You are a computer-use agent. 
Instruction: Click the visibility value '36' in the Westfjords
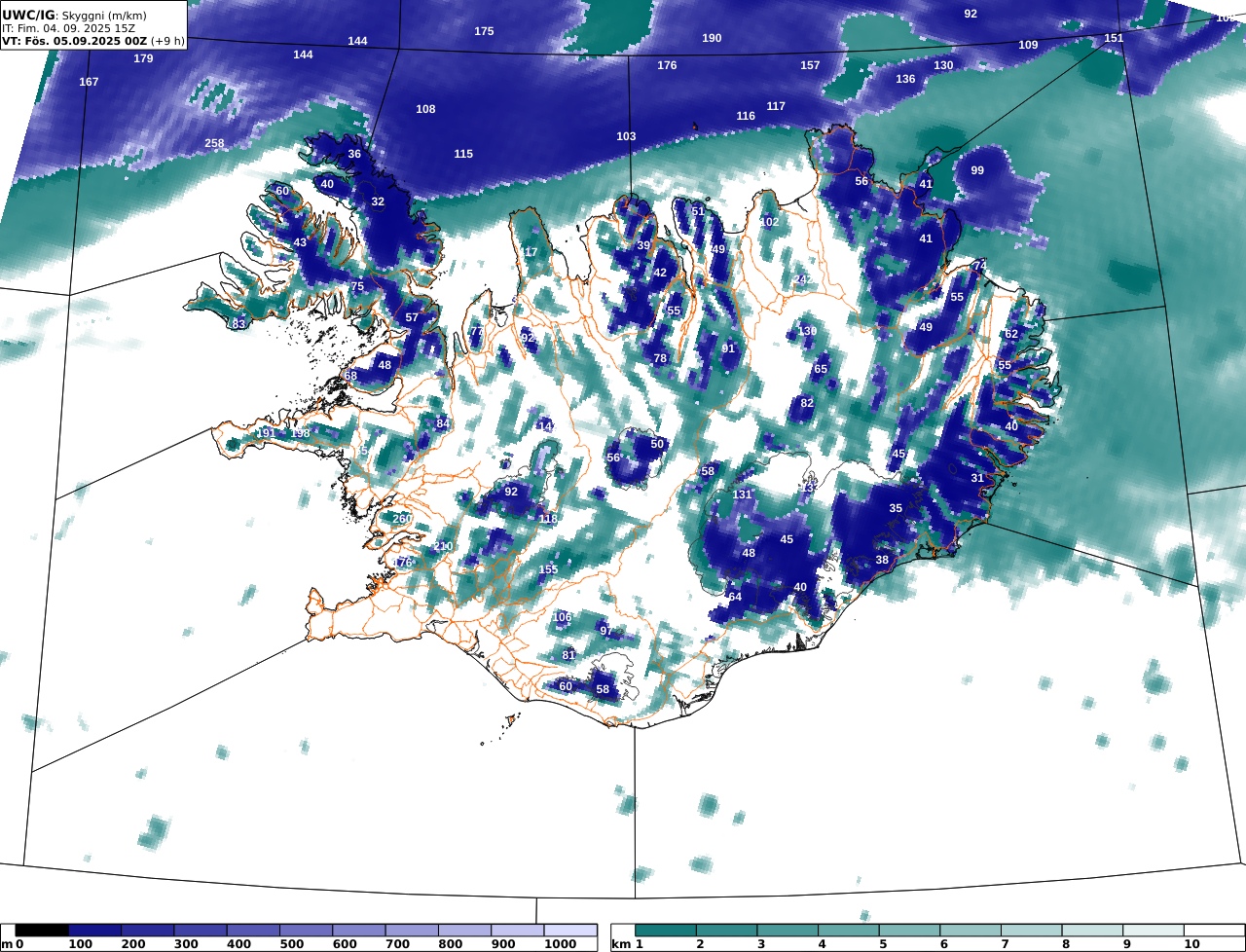pyautogui.click(x=354, y=154)
